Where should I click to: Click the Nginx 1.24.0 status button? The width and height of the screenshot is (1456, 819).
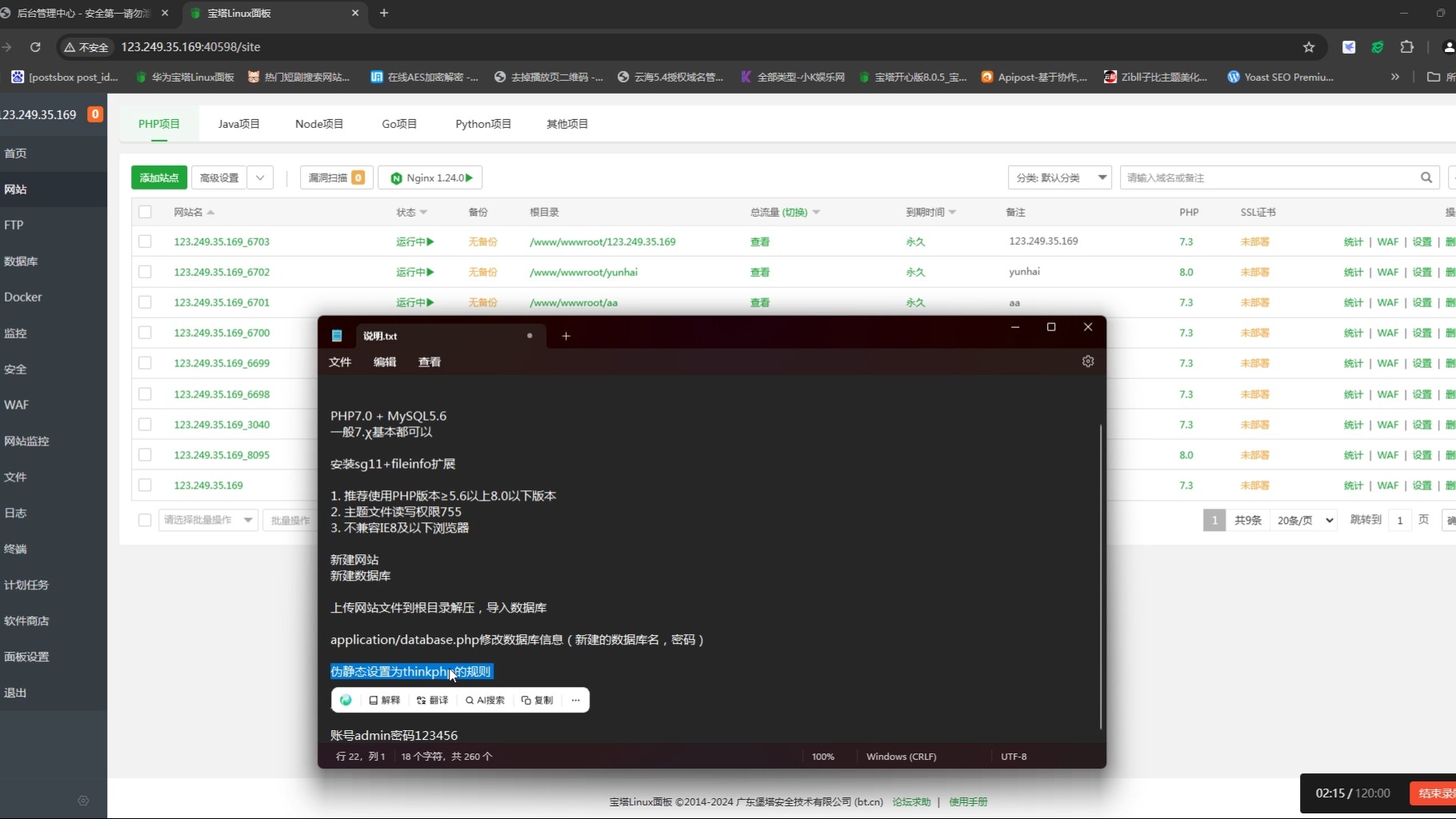[x=430, y=178]
